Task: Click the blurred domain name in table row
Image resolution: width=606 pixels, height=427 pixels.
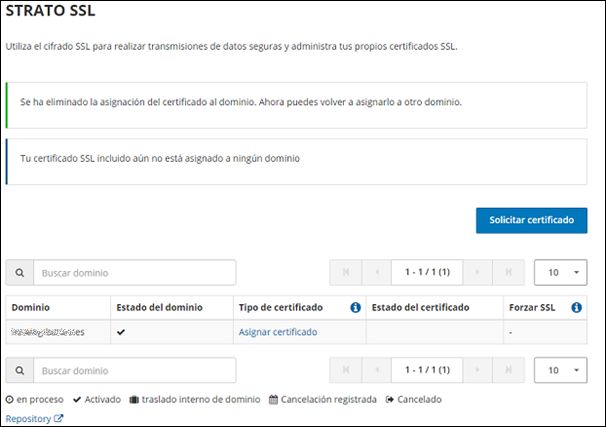Action: click(x=48, y=332)
